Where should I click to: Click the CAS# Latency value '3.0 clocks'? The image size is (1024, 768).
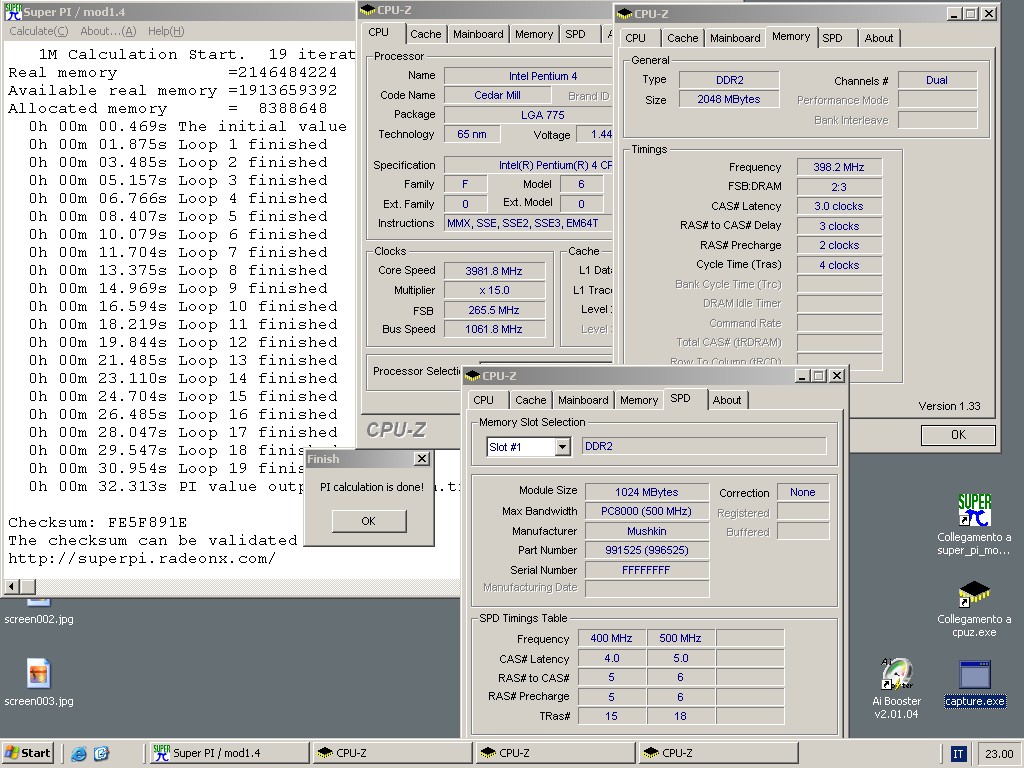pyautogui.click(x=839, y=206)
